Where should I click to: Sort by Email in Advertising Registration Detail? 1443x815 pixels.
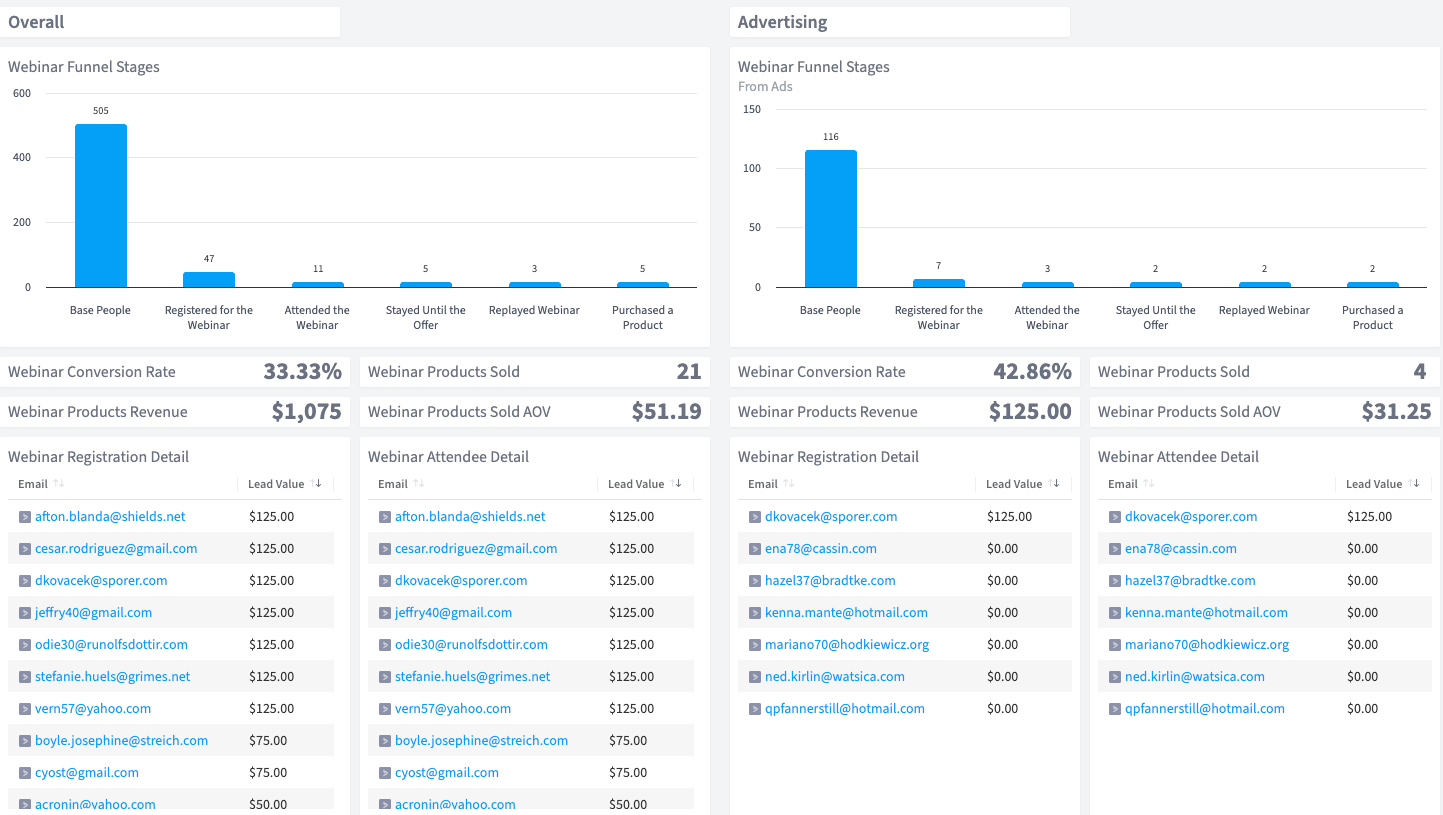788,484
